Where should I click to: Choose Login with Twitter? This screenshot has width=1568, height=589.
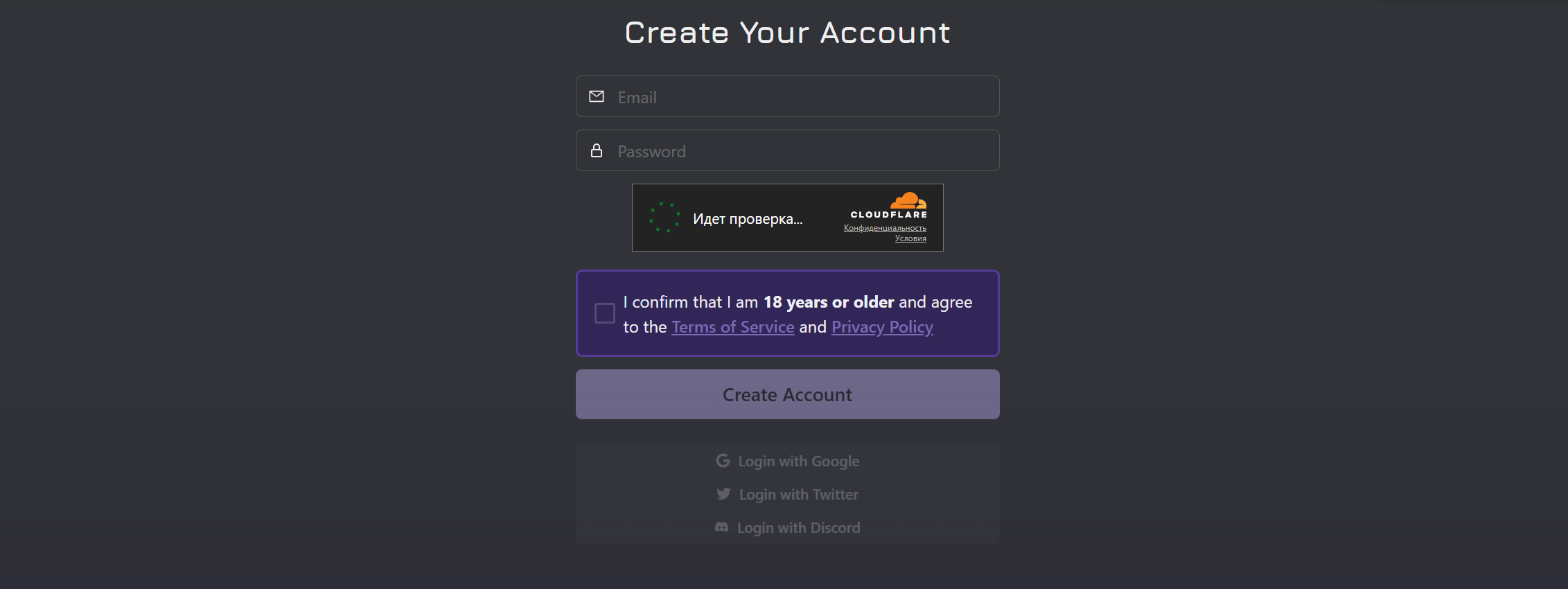[788, 494]
